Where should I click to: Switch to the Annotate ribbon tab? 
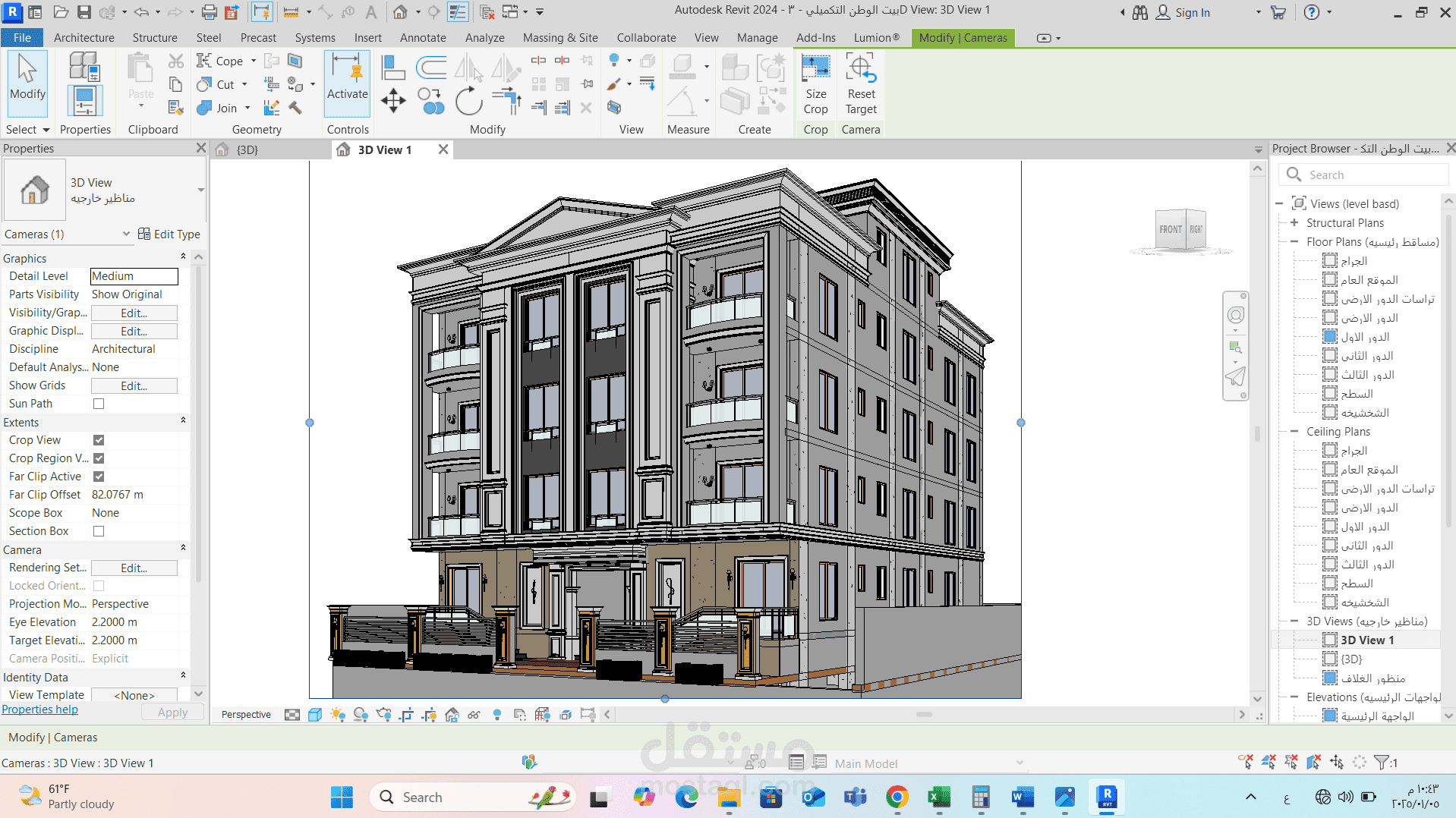423,37
